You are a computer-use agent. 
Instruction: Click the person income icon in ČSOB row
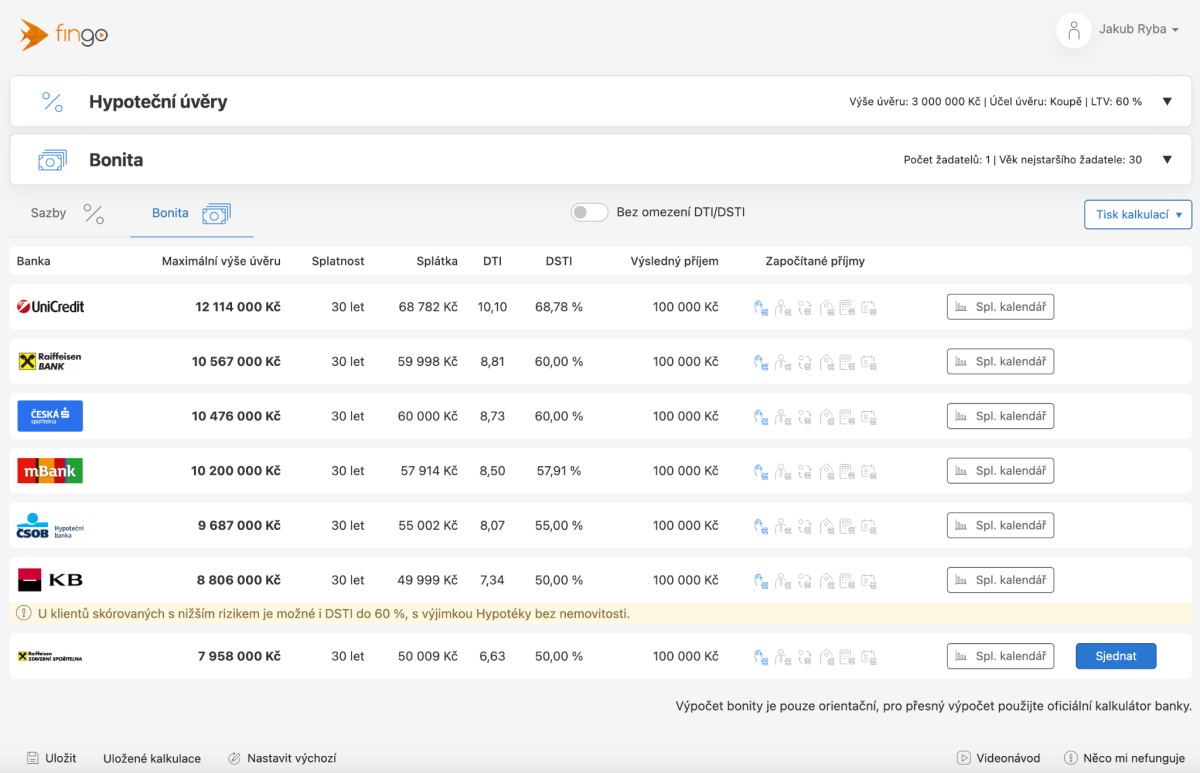[783, 525]
